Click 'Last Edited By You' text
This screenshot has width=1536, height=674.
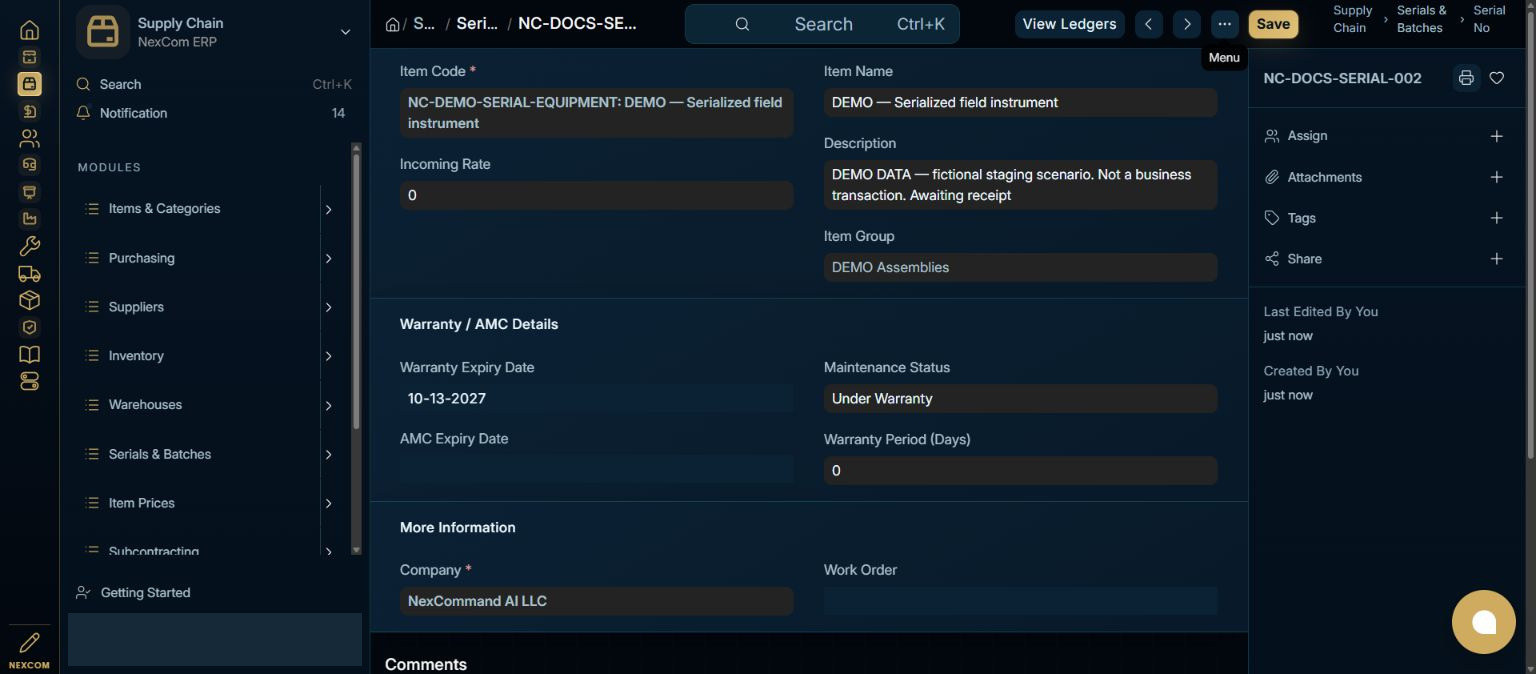click(x=1321, y=311)
